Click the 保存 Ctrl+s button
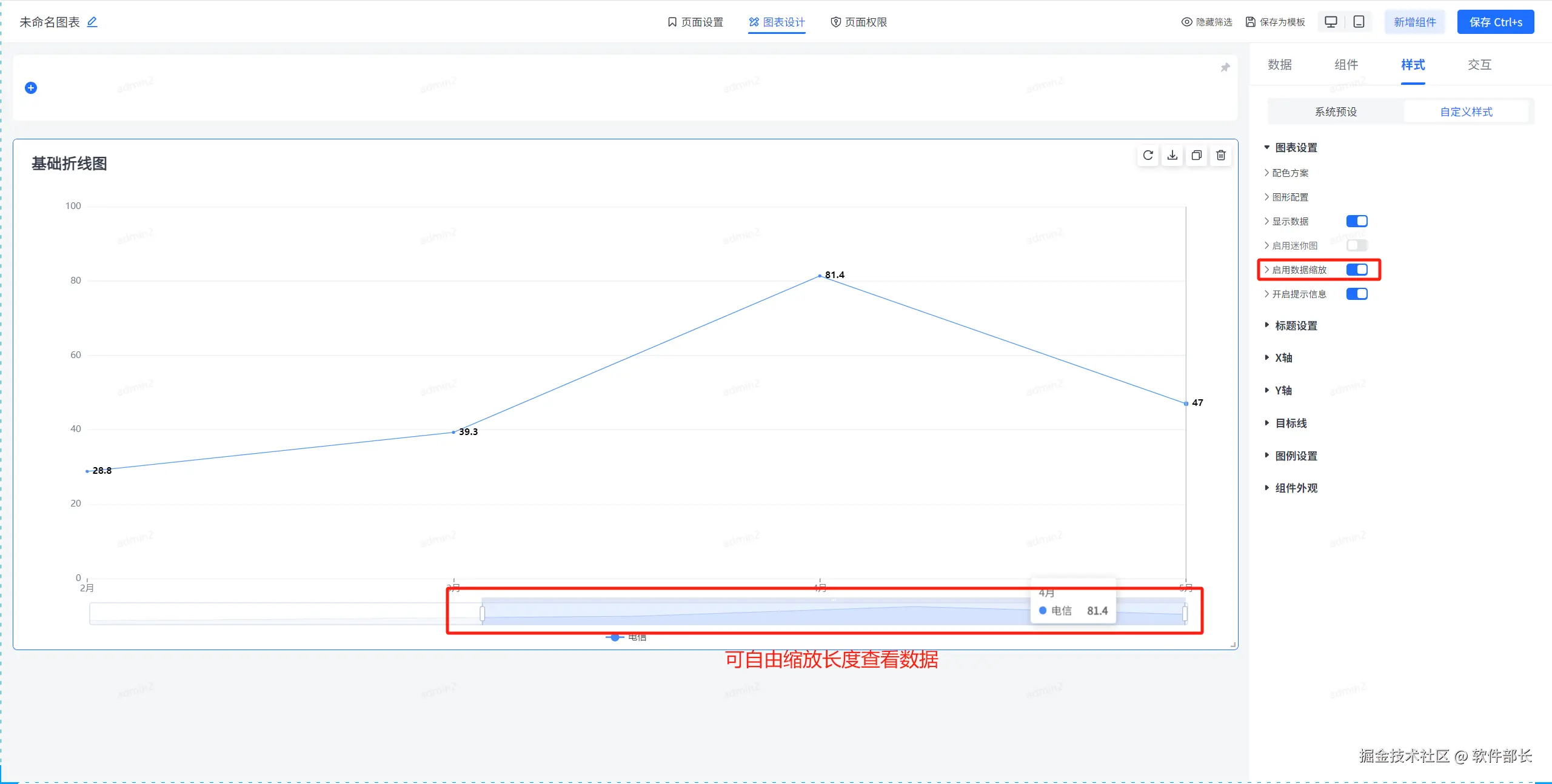The image size is (1552, 784). (x=1495, y=22)
